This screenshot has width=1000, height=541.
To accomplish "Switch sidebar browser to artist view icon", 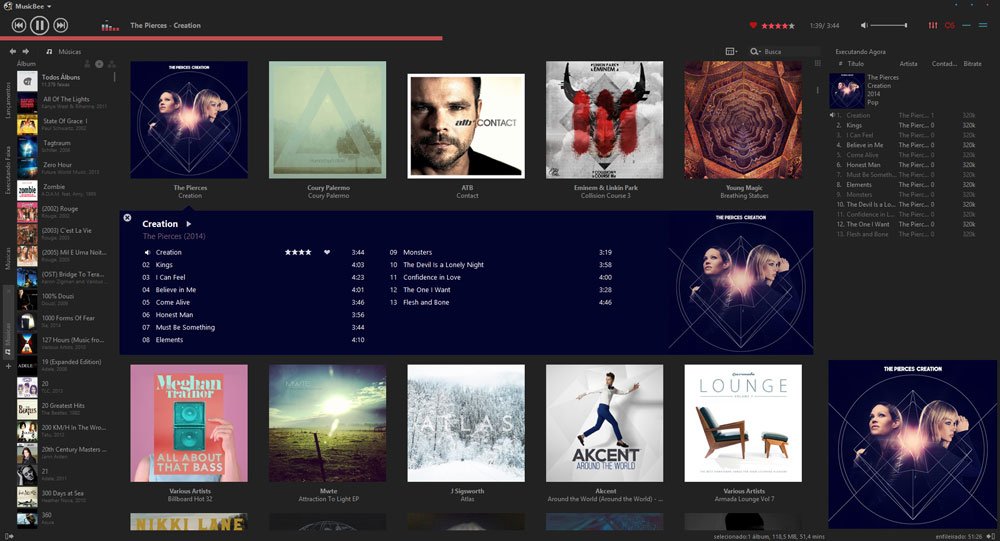I will click(87, 64).
